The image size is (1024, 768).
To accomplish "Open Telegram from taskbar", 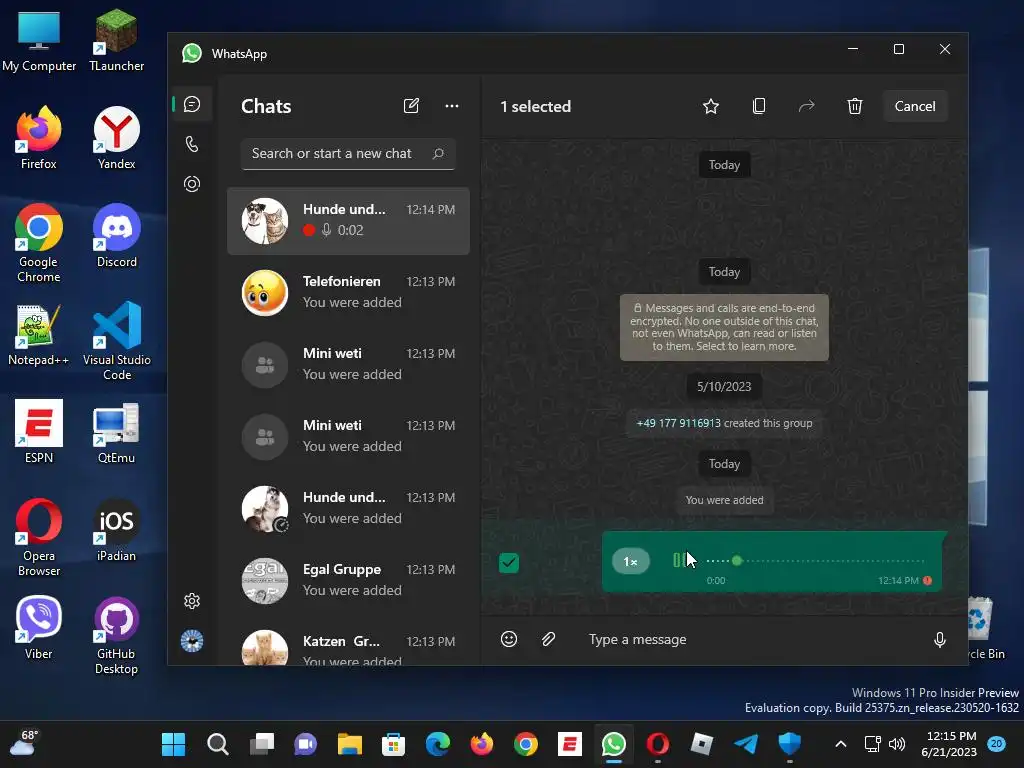I will tap(746, 744).
